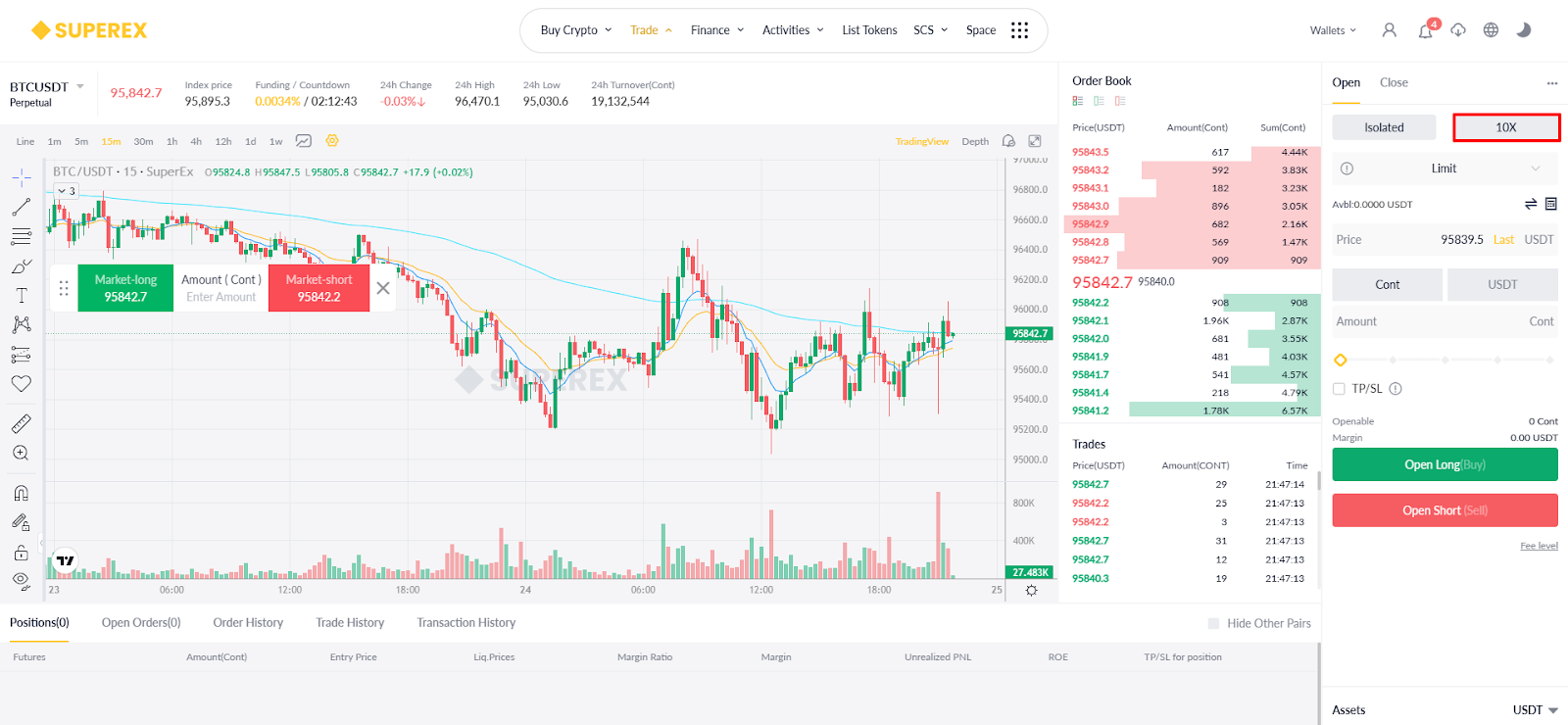Expand chart to fullscreen

[1034, 141]
